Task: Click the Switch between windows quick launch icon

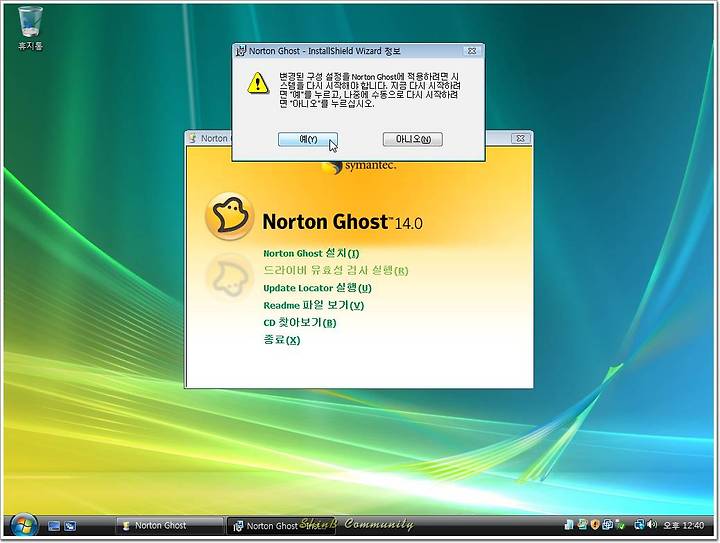Action: [70, 526]
